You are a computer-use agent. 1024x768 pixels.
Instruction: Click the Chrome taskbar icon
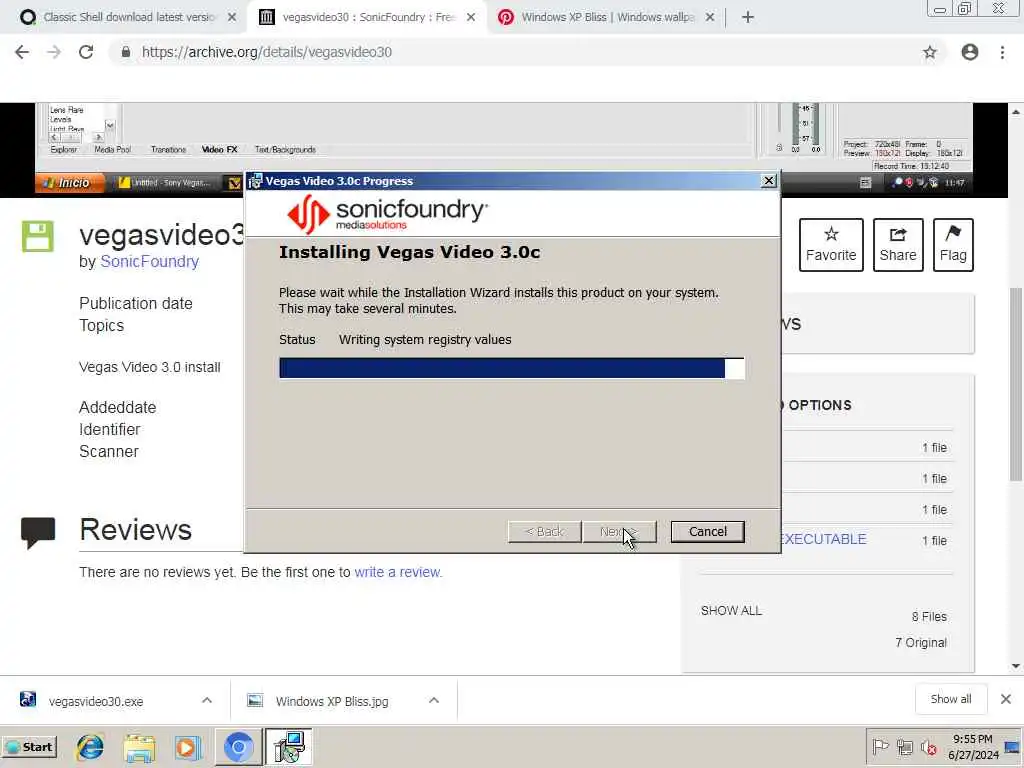238,747
